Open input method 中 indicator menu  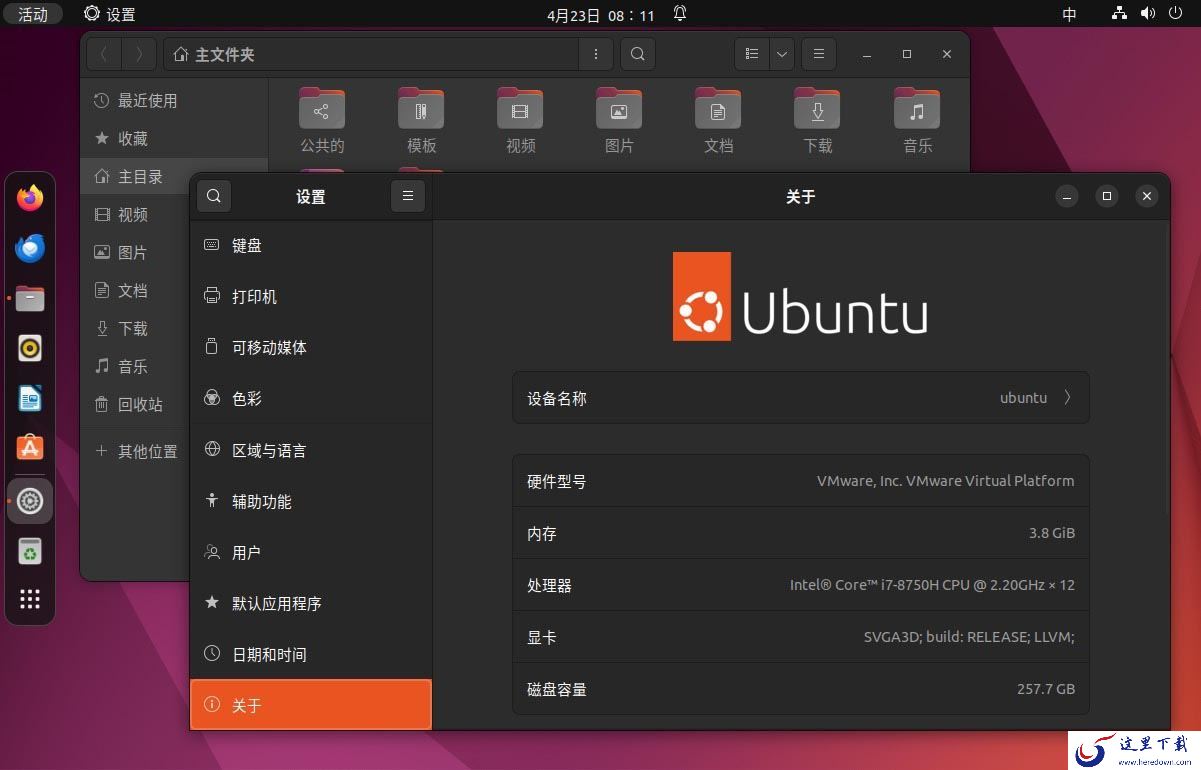[x=1070, y=14]
